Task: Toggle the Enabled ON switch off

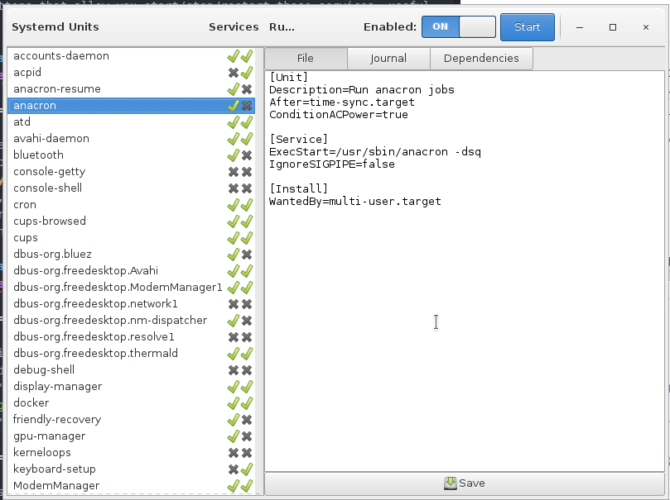Action: (458, 27)
